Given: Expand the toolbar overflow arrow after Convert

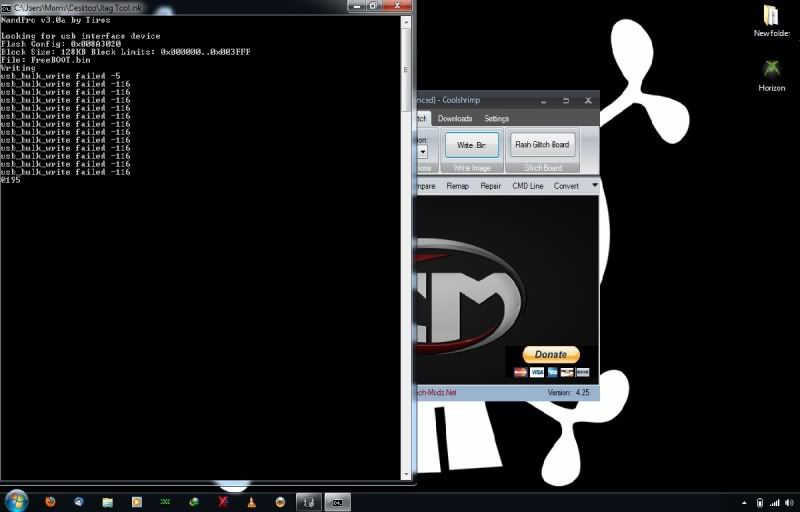Looking at the screenshot, I should [594, 186].
